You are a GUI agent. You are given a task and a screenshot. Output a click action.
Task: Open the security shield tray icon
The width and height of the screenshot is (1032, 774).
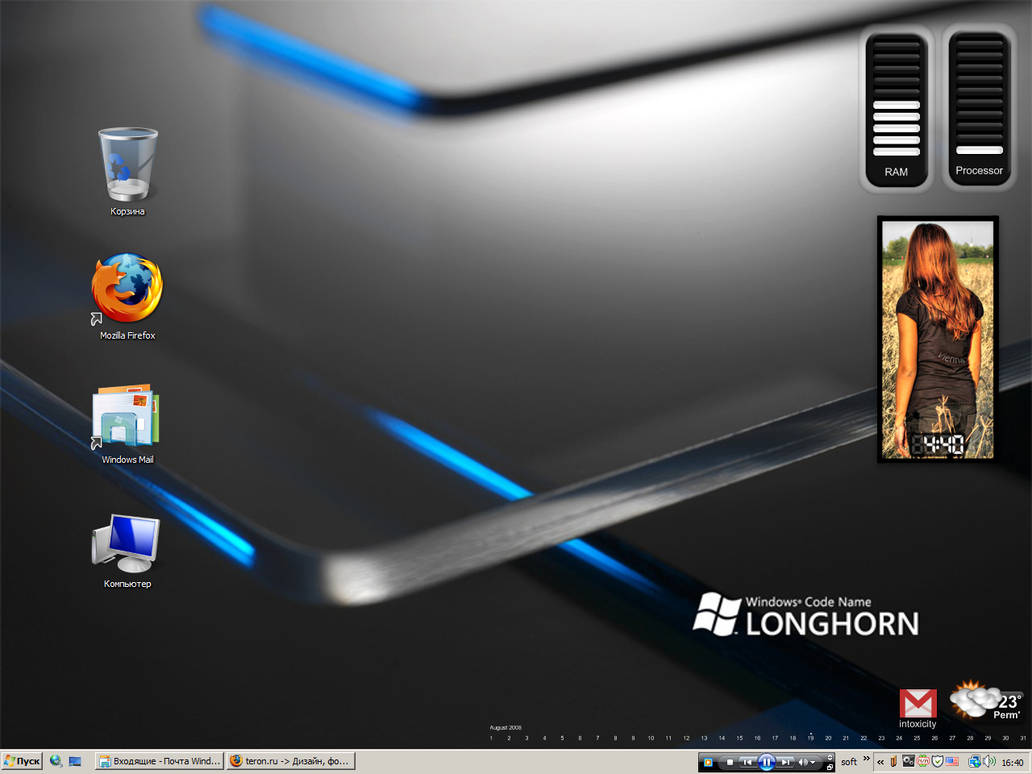(x=938, y=761)
